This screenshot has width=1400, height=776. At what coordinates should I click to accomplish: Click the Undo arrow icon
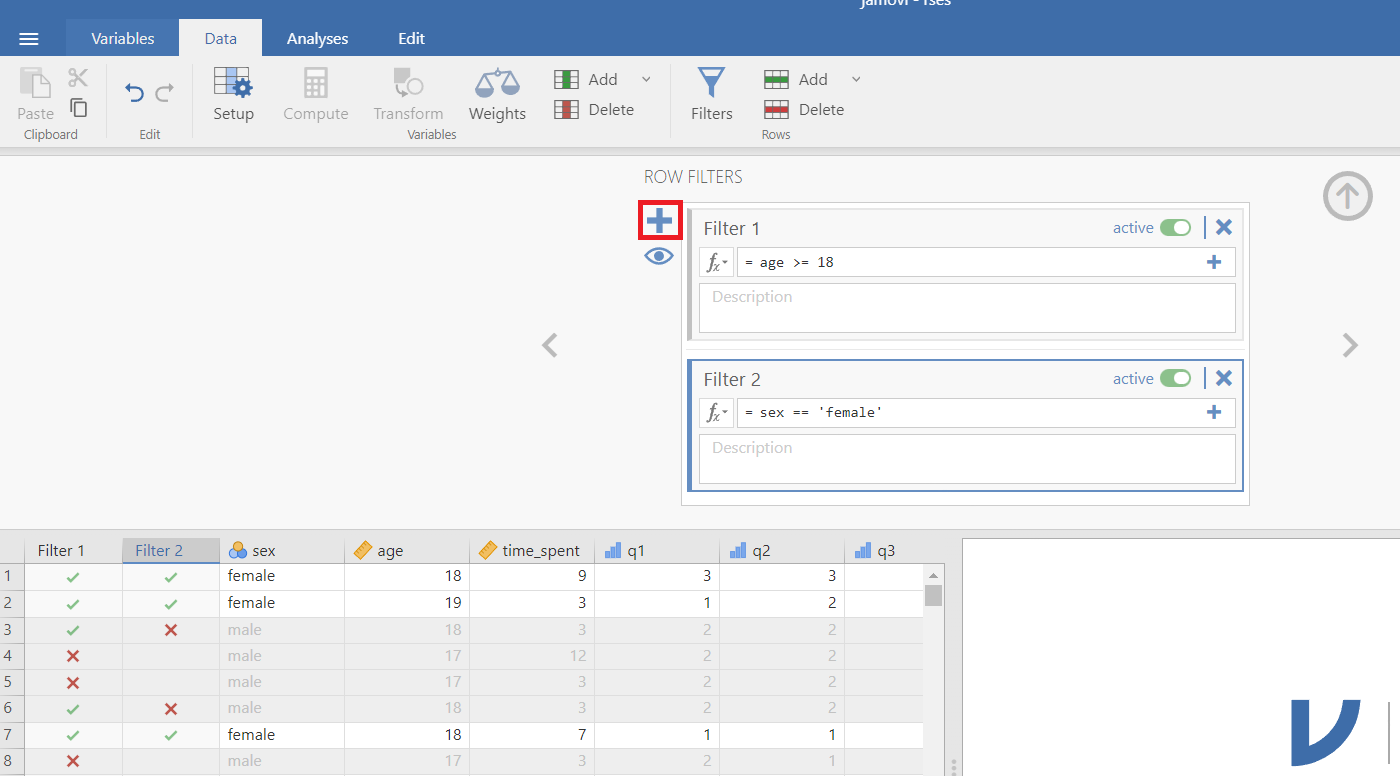tap(134, 93)
